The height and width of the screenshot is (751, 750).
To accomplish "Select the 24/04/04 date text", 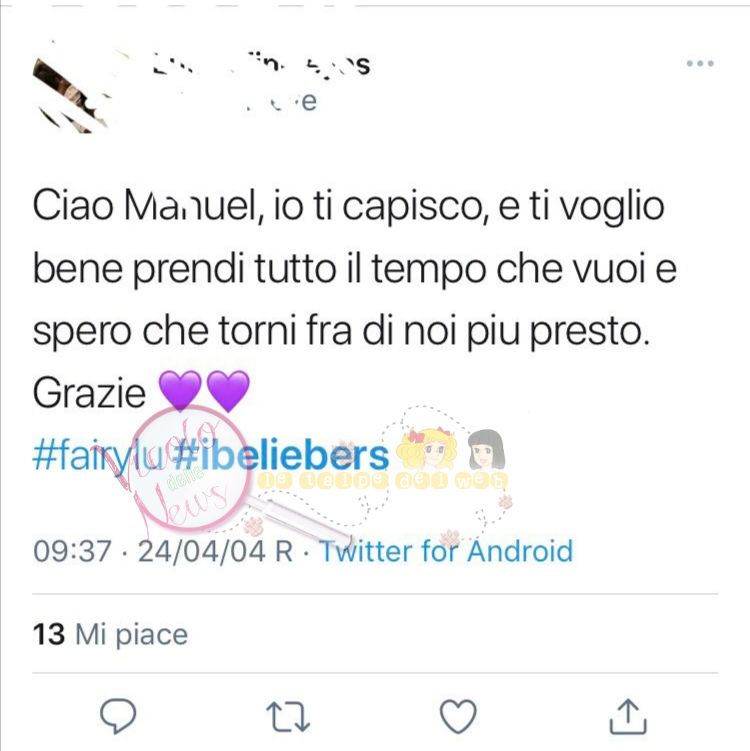I will pos(202,551).
